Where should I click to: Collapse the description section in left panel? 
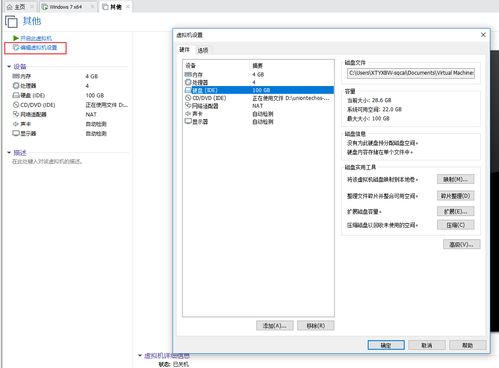pos(9,153)
